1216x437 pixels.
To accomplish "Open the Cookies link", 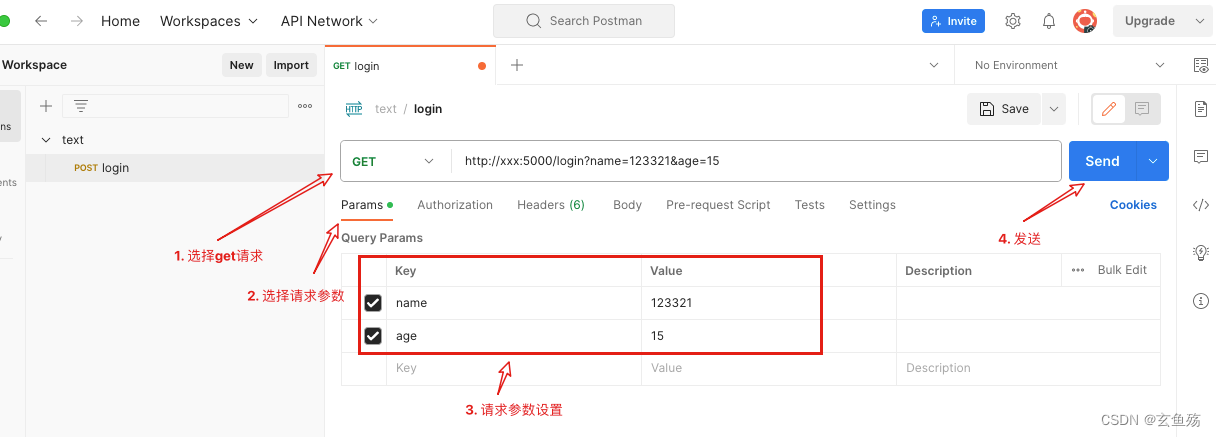I will click(x=1133, y=205).
